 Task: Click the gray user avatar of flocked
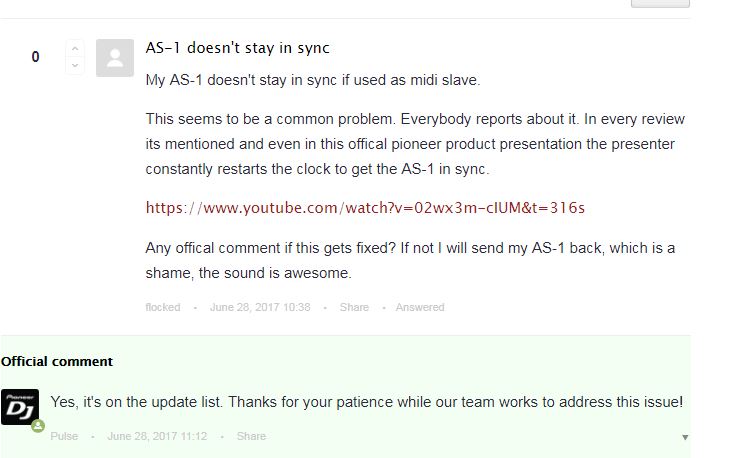[115, 58]
